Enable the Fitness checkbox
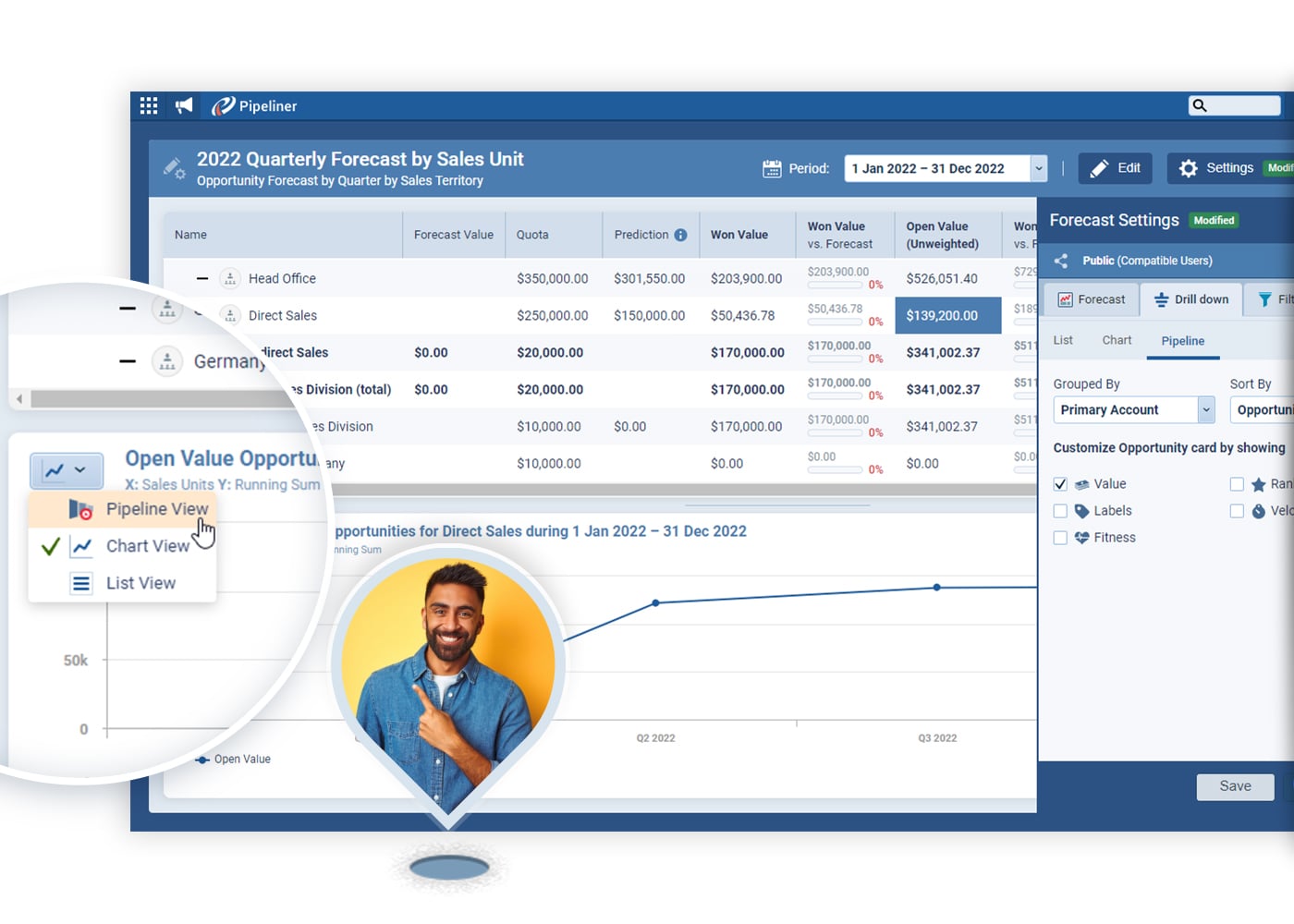 pyautogui.click(x=1060, y=537)
